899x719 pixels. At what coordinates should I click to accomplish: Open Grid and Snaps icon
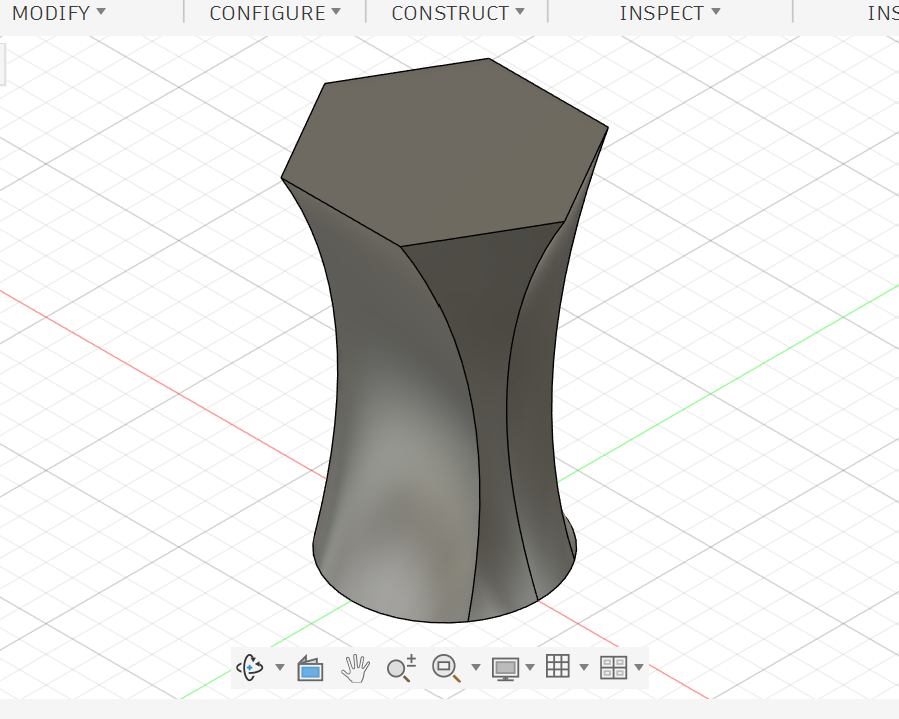[x=558, y=667]
